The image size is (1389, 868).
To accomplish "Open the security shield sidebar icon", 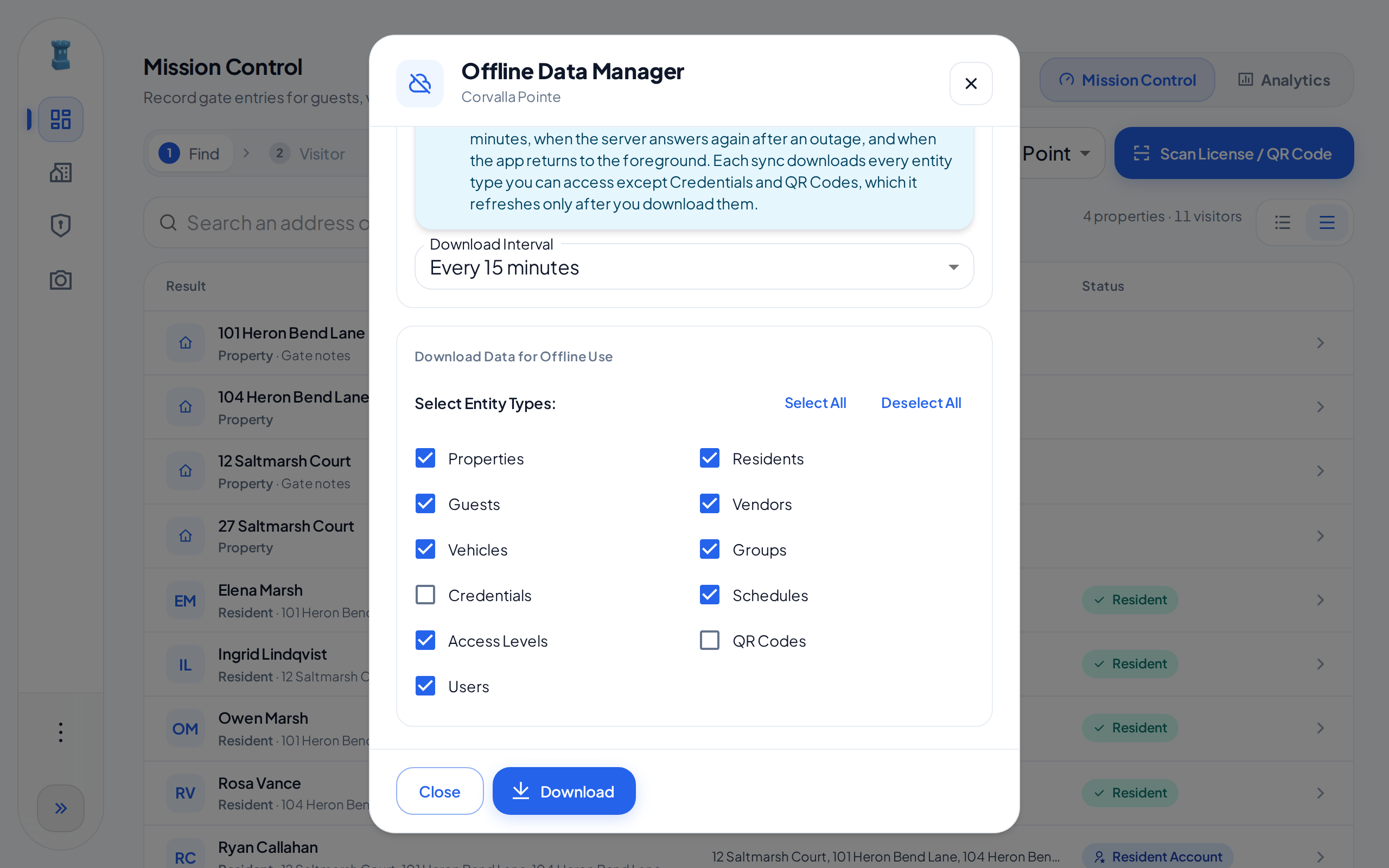I will tap(61, 226).
